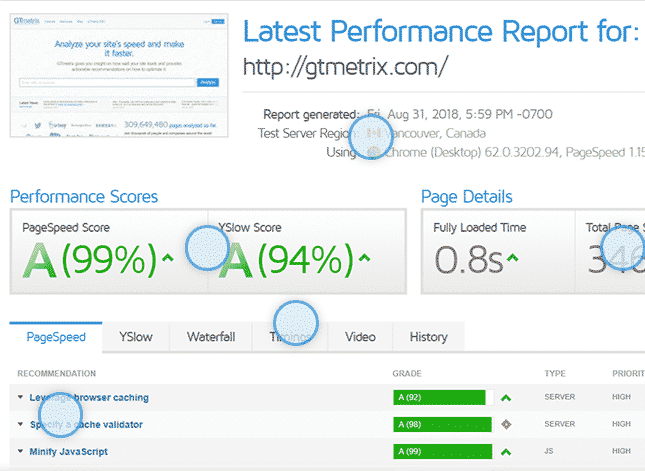The image size is (645, 471).
Task: Open the Specify a cache validator link
Action: point(86,425)
